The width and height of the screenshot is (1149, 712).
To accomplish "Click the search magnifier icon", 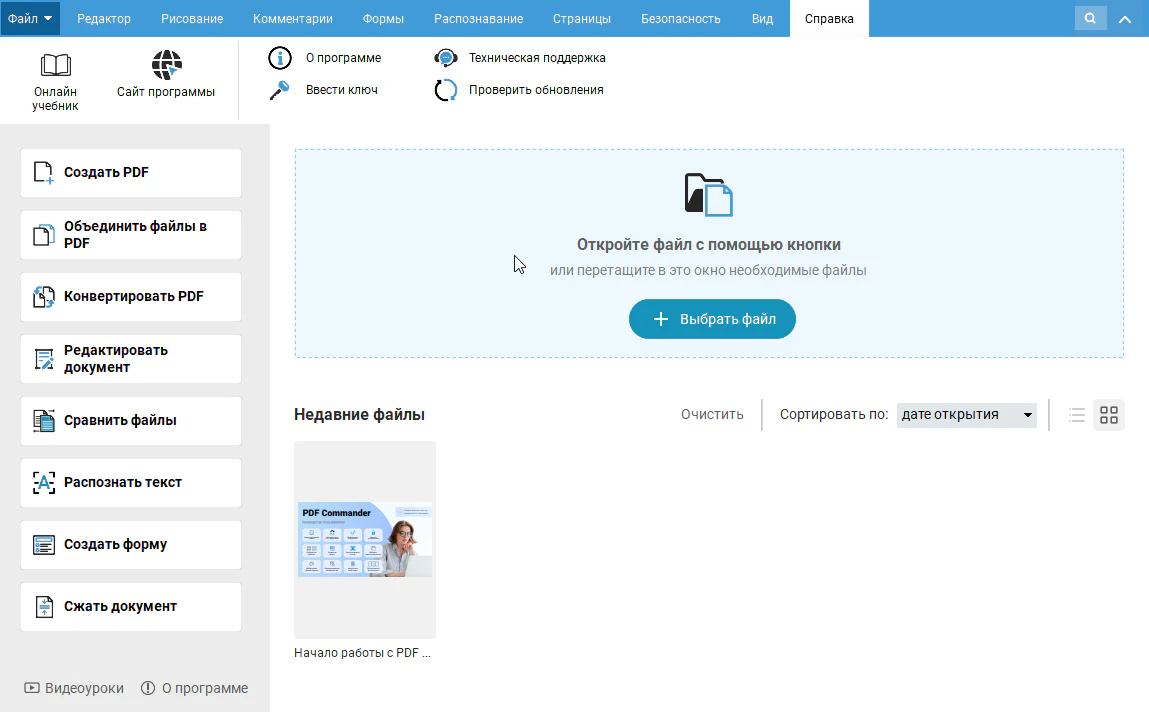I will tap(1090, 18).
